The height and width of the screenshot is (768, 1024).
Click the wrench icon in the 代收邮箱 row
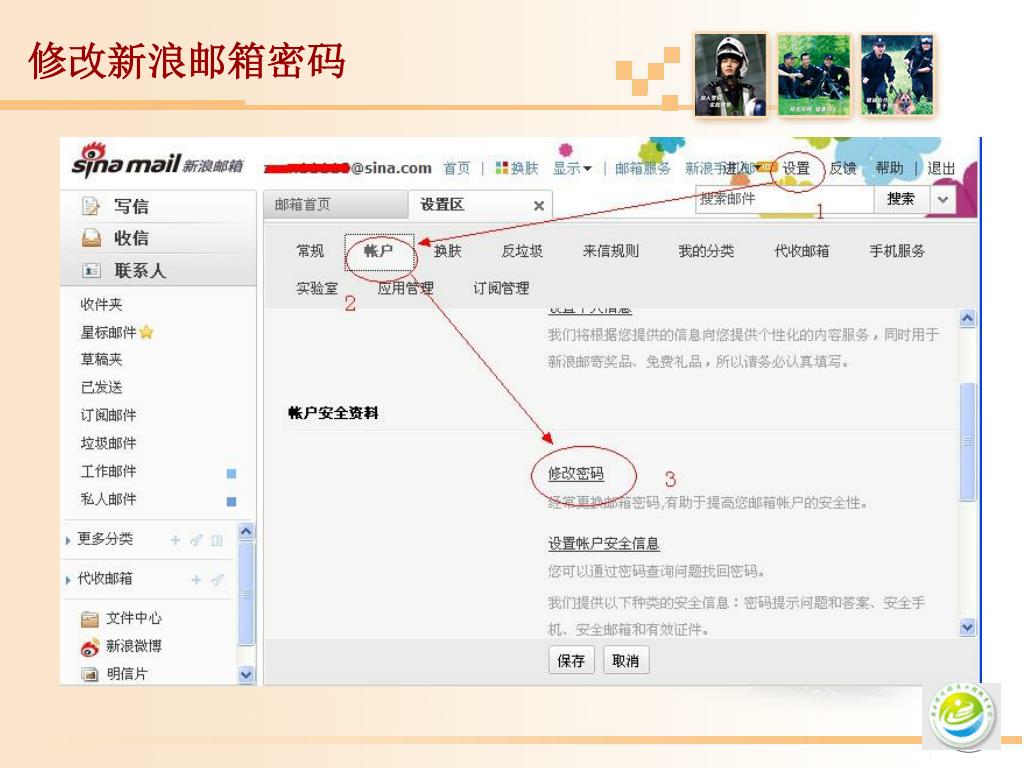point(217,579)
